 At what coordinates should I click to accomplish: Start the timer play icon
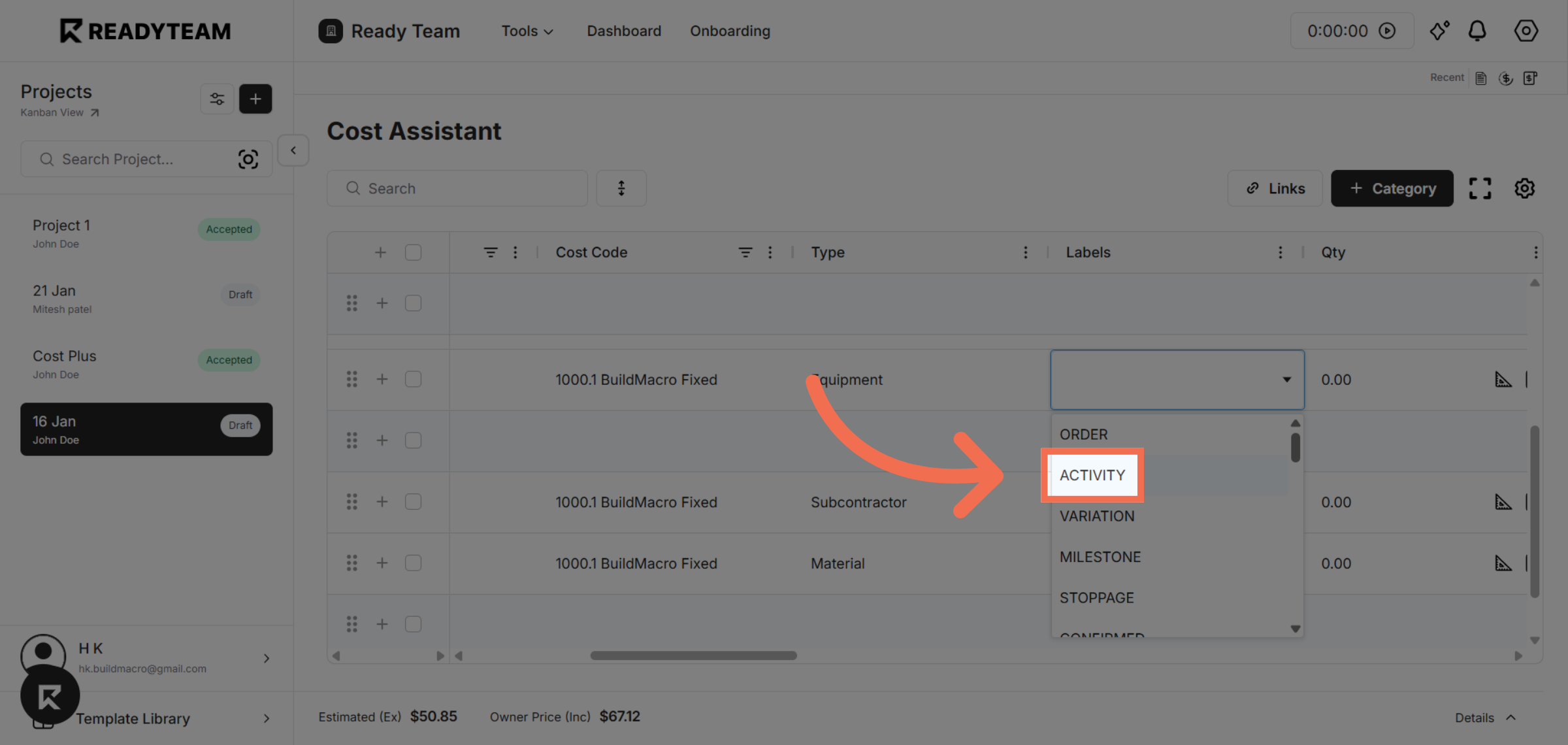coord(1387,31)
